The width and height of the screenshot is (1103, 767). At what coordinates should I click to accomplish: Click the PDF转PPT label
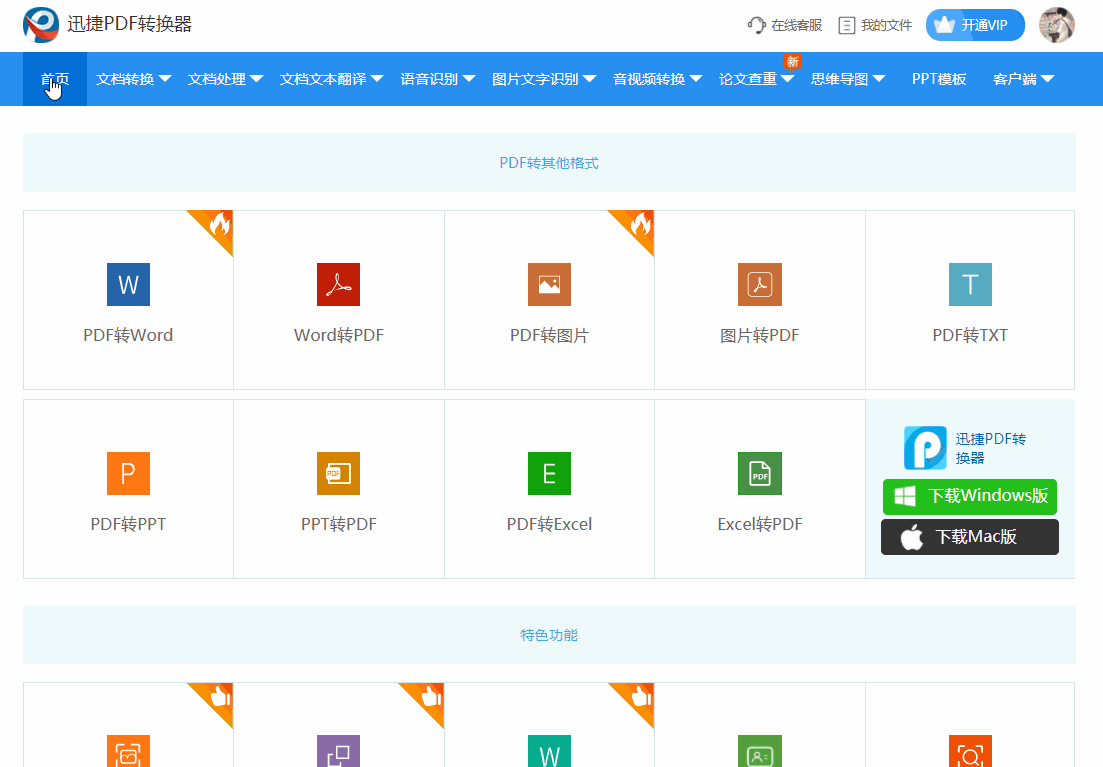[x=128, y=524]
